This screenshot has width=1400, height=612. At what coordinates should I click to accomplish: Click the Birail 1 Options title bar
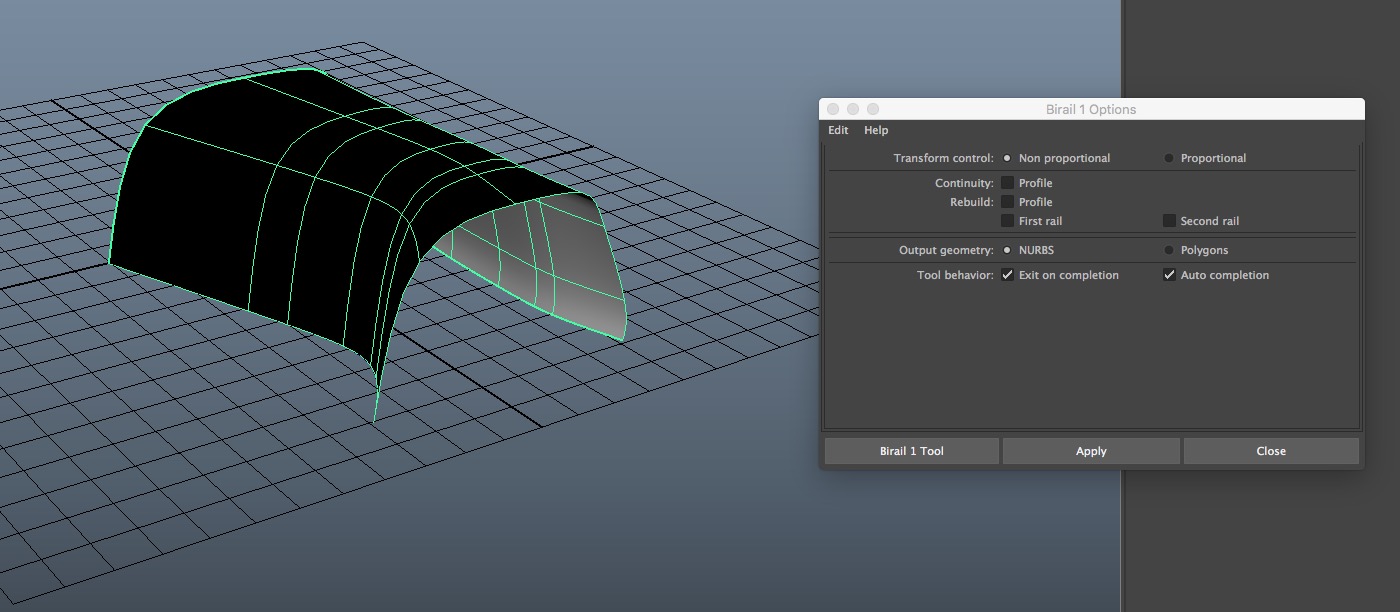tap(1090, 109)
